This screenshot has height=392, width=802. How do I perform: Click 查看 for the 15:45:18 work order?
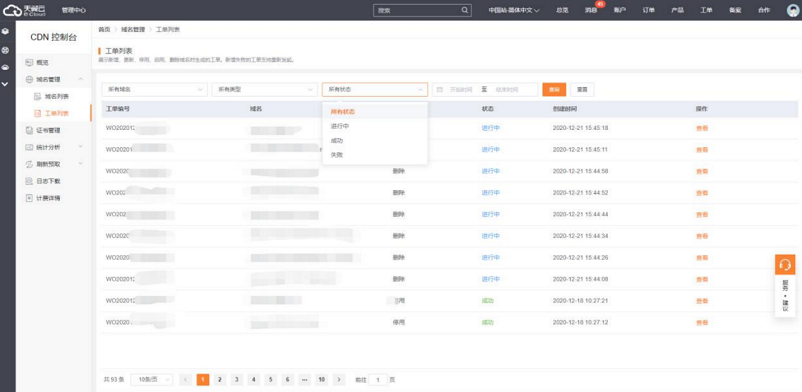tap(702, 128)
